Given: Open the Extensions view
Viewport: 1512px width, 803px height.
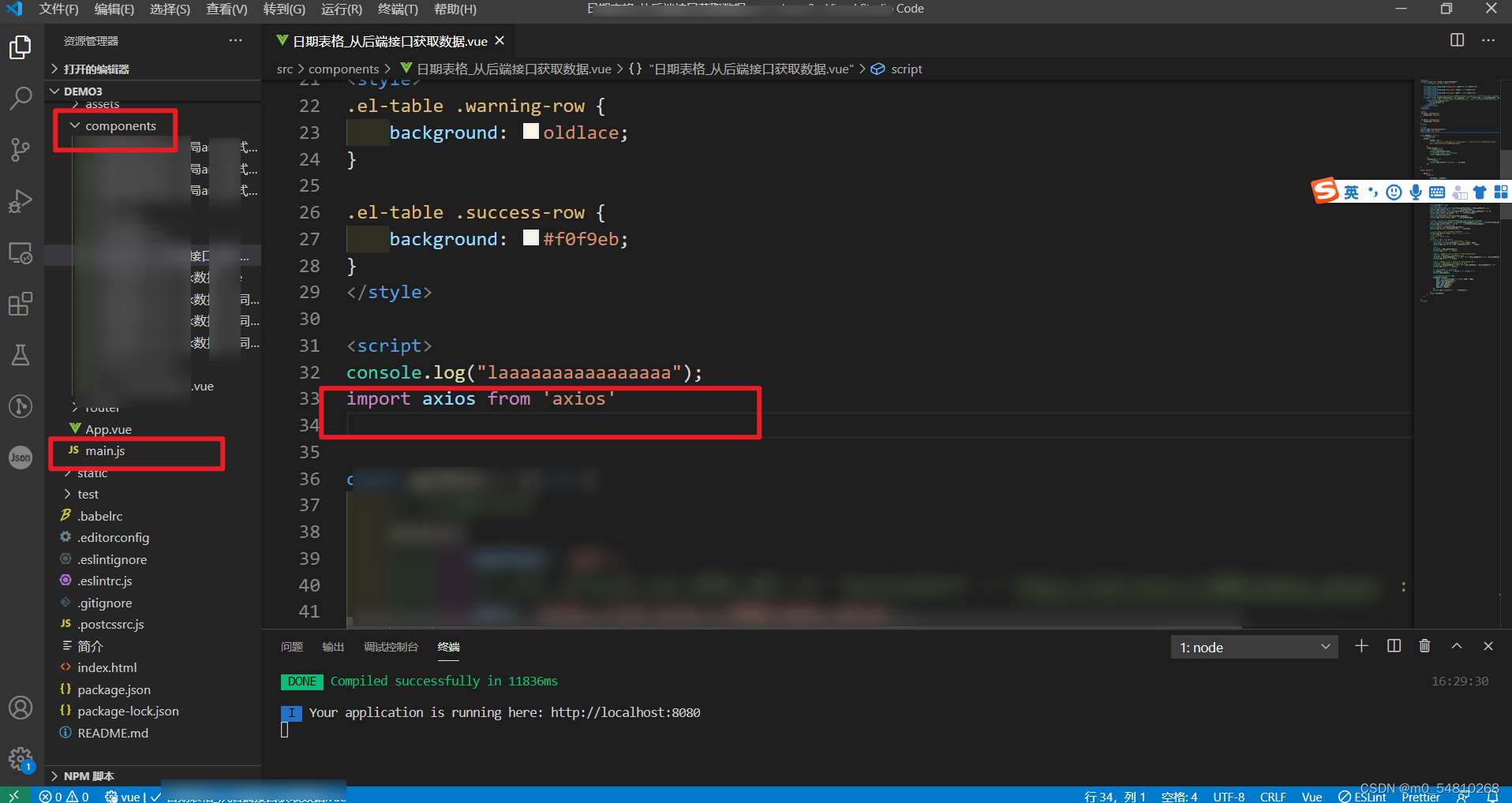Looking at the screenshot, I should point(21,304).
